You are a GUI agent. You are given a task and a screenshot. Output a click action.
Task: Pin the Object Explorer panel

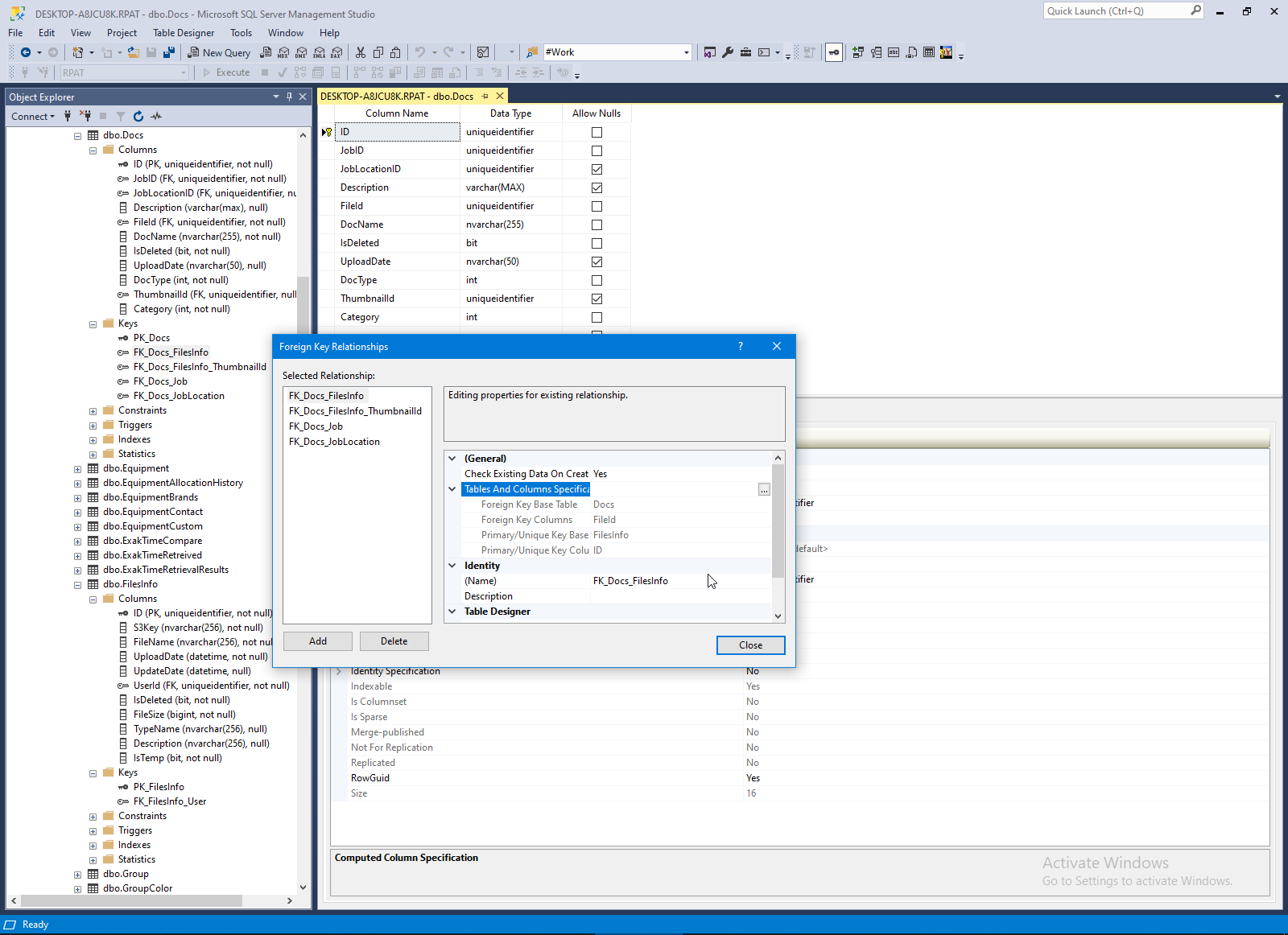coord(289,97)
